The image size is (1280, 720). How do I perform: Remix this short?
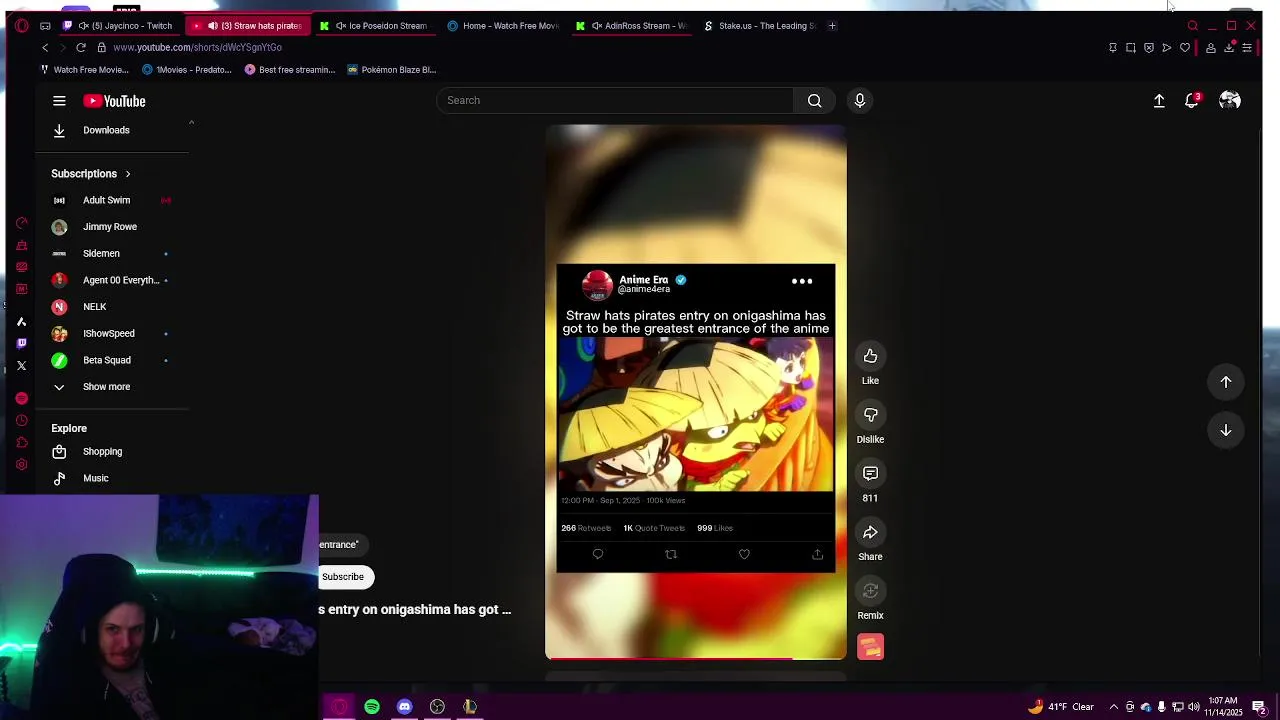[x=870, y=591]
